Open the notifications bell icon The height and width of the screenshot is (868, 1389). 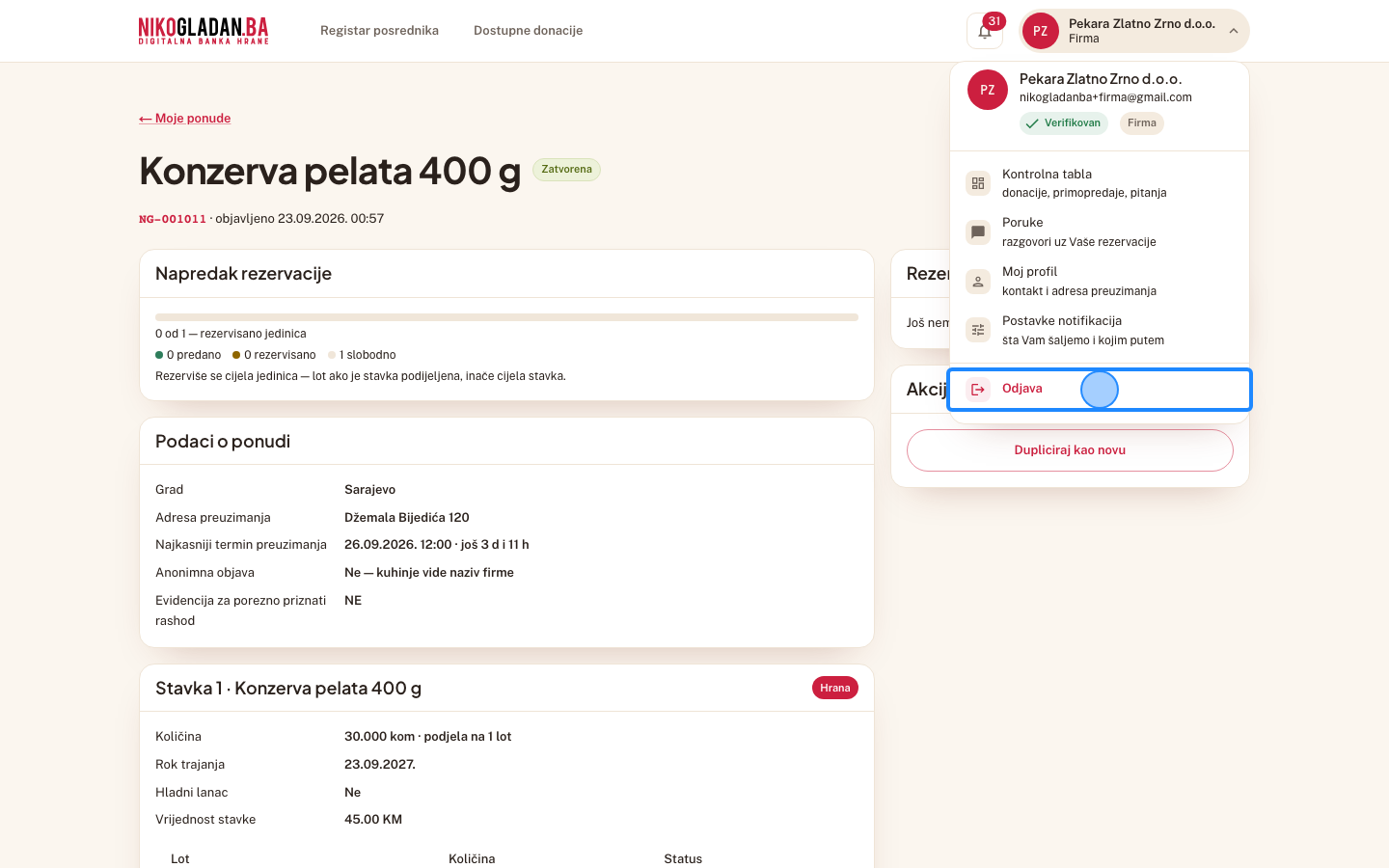pyautogui.click(x=984, y=31)
